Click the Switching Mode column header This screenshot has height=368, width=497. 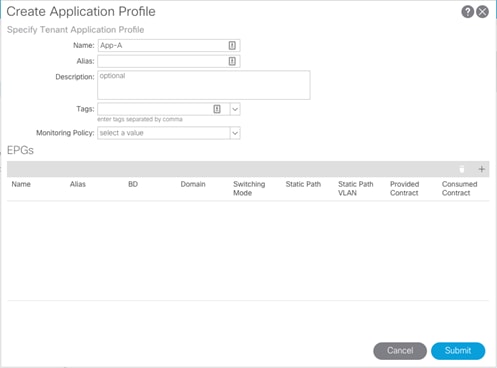pos(249,188)
